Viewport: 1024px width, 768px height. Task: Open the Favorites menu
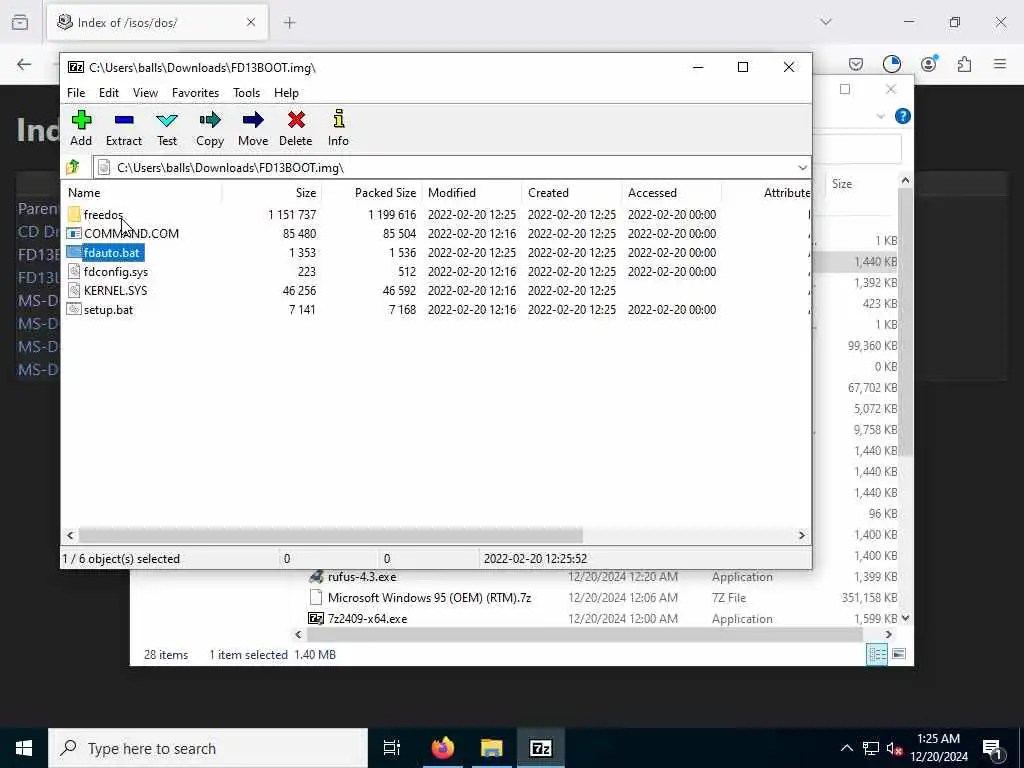click(x=195, y=93)
